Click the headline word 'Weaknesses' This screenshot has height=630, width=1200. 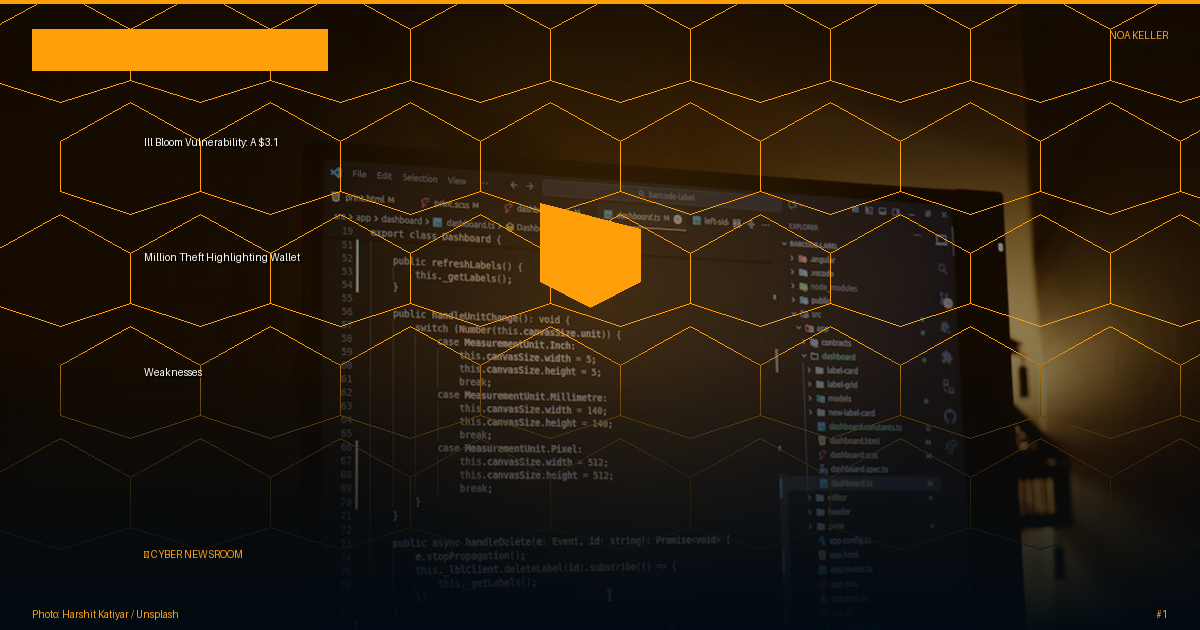click(173, 372)
